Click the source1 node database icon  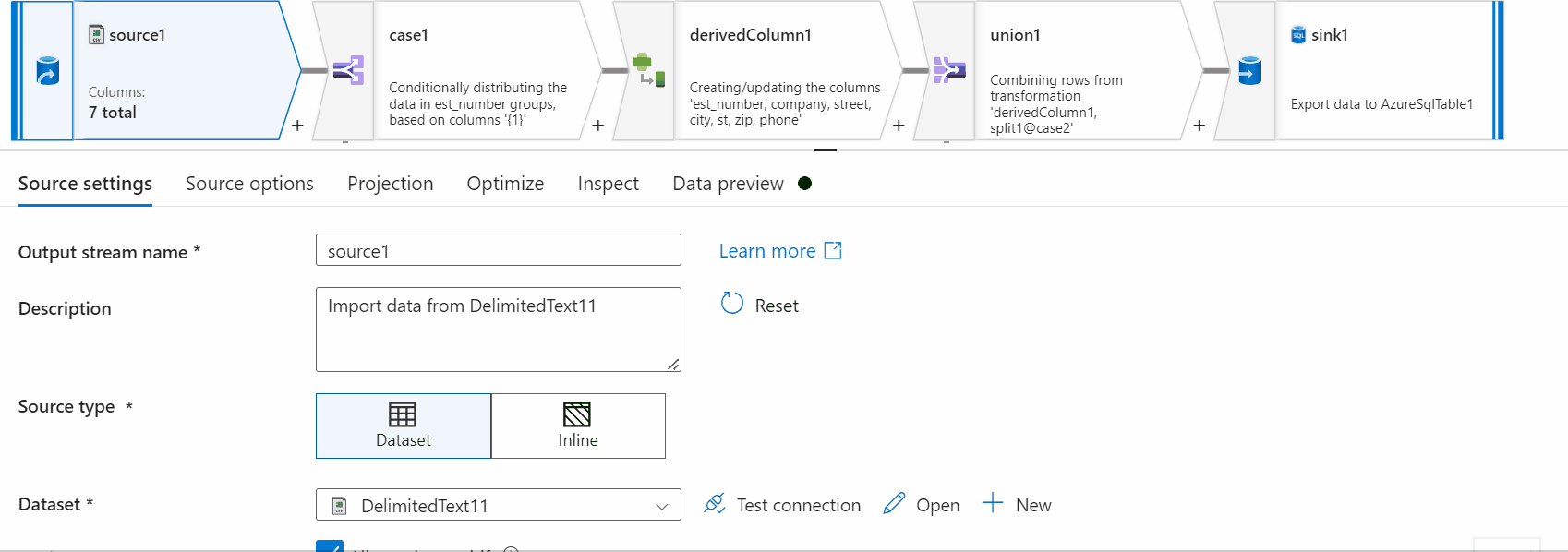[x=47, y=71]
